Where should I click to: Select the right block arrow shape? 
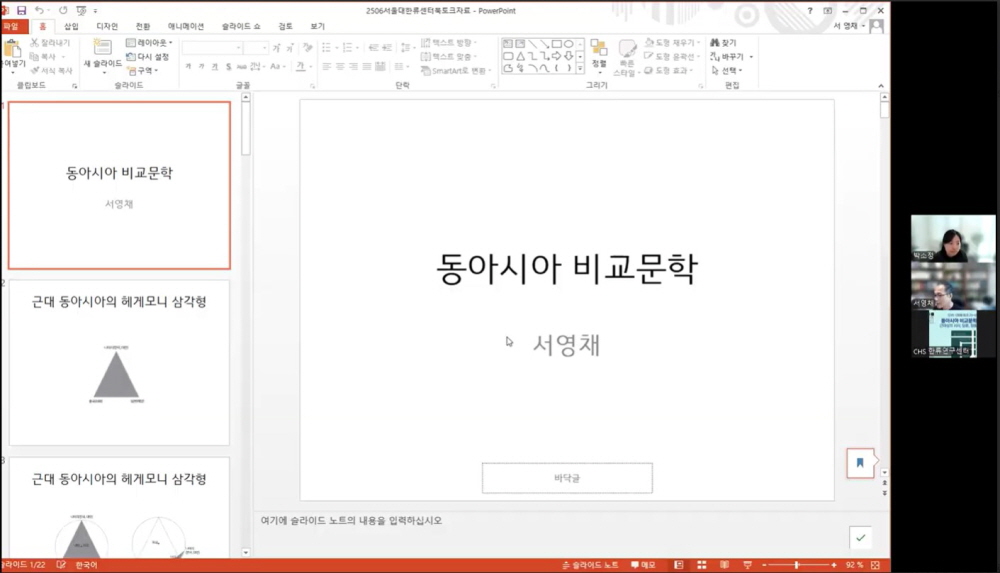pos(556,56)
